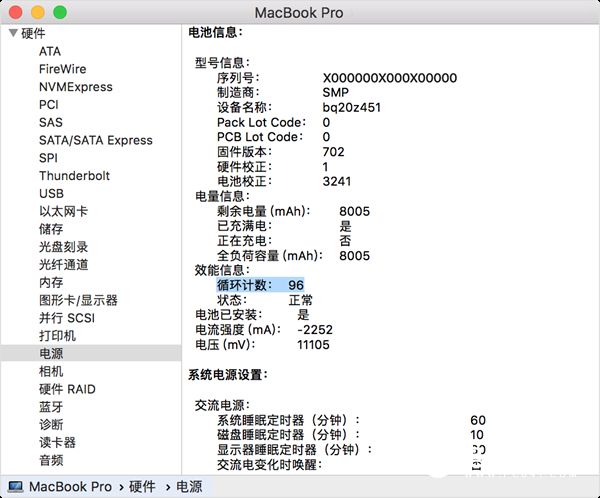Screen dimensions: 600x498
Task: Open the 蓝牙 section
Action: coord(51,407)
